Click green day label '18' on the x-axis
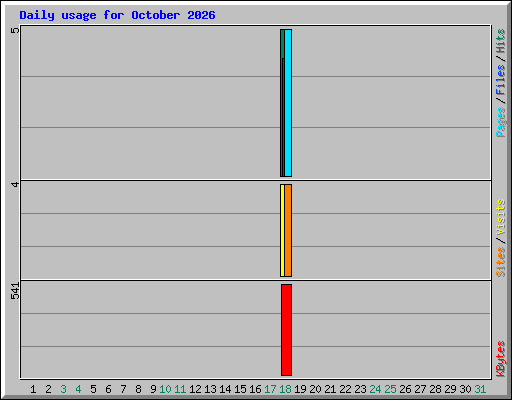The width and height of the screenshot is (512, 400). (x=285, y=389)
